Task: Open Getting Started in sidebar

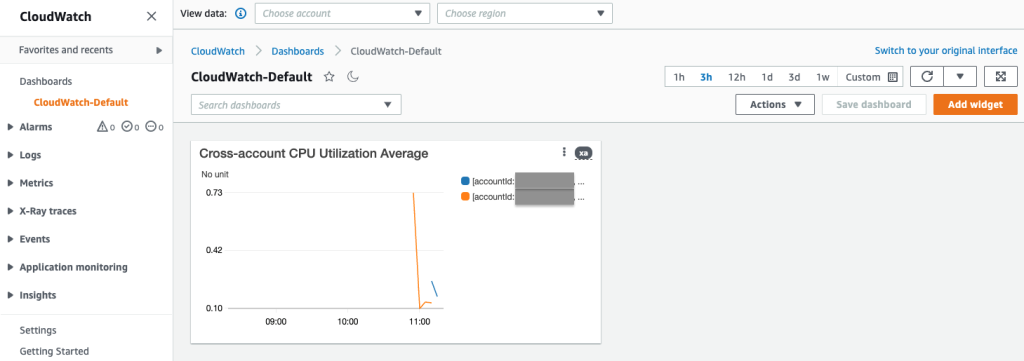Action: [54, 351]
